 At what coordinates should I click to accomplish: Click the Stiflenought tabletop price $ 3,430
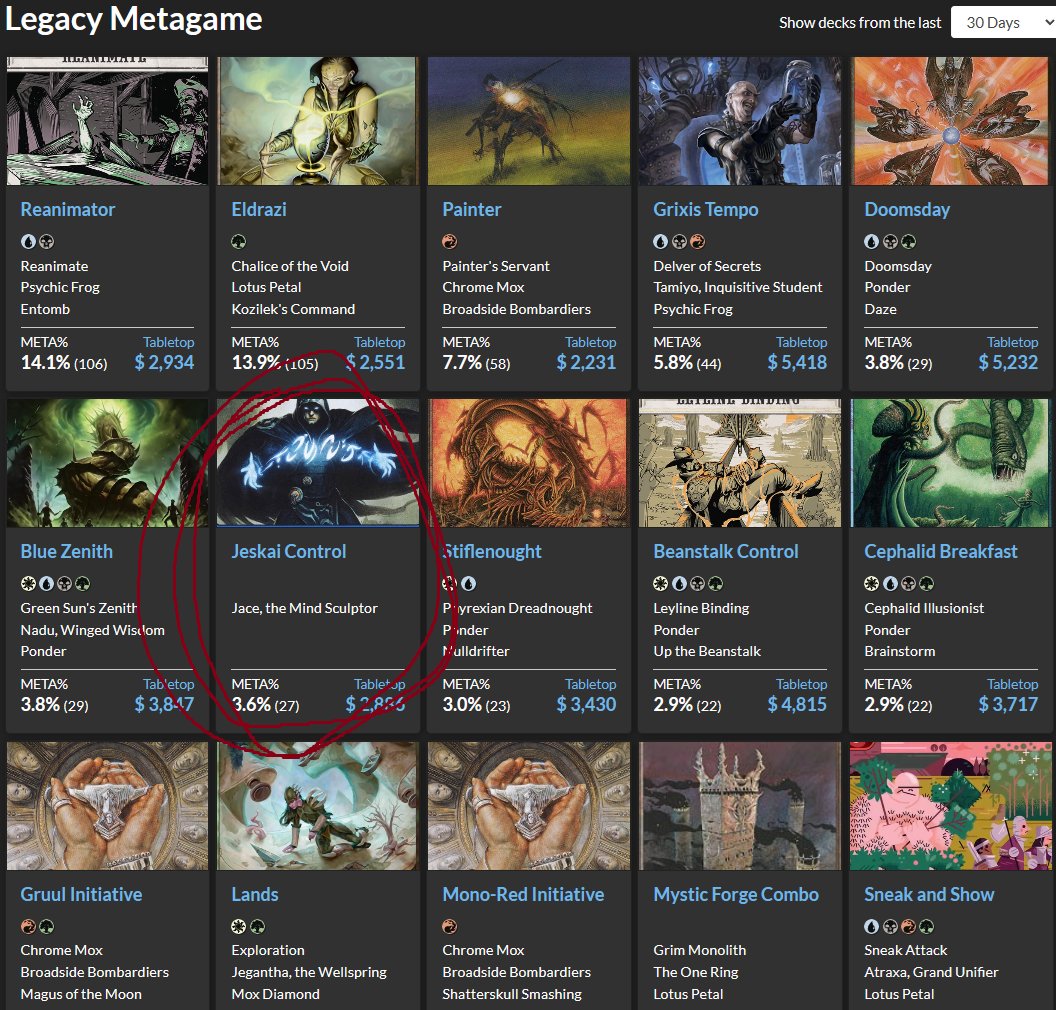click(586, 704)
